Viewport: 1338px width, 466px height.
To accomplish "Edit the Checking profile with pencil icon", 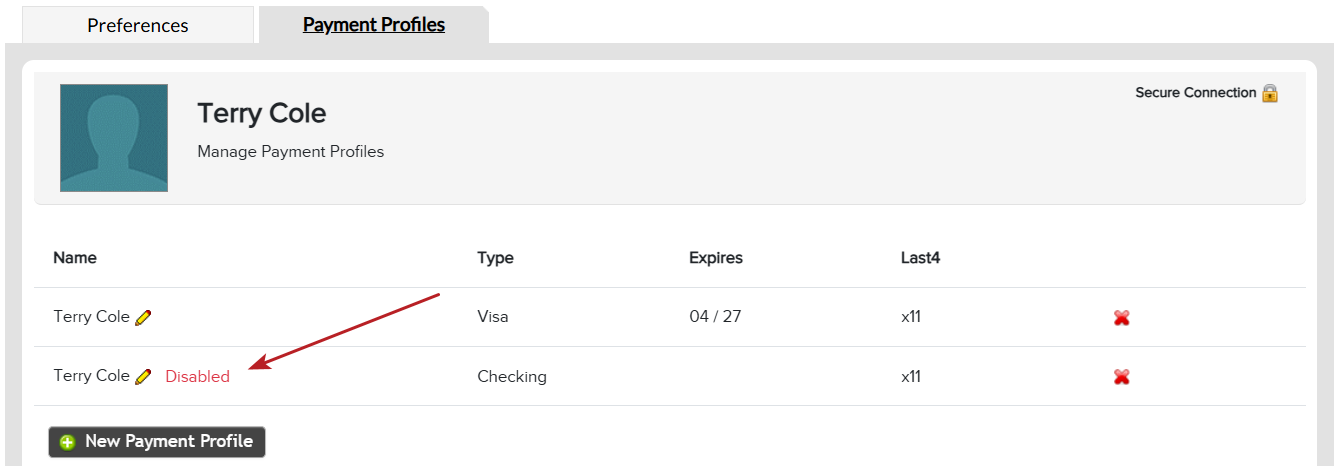I will (x=143, y=377).
